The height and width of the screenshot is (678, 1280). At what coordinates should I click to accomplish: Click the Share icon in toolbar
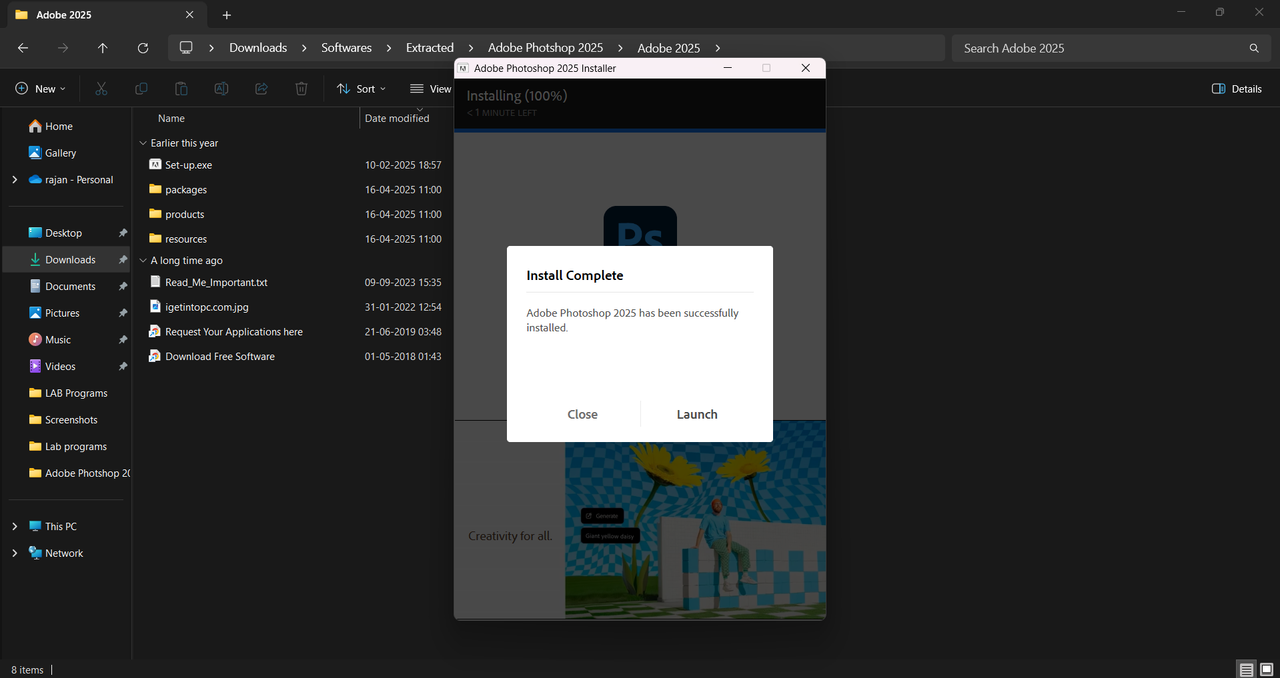(x=261, y=89)
